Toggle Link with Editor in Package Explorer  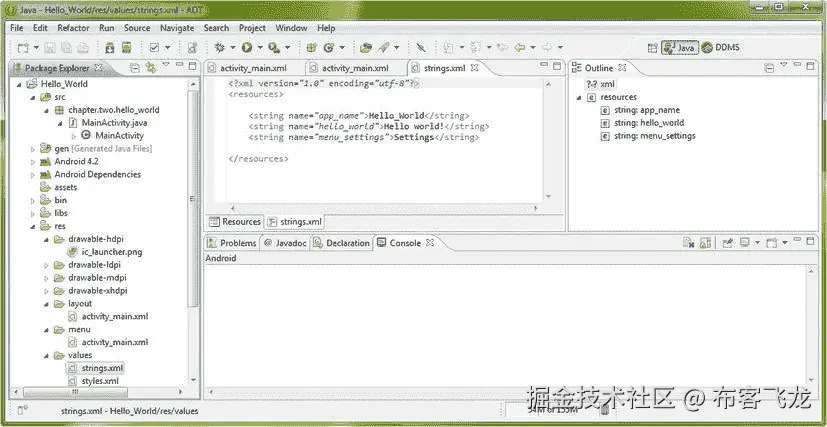click(151, 67)
